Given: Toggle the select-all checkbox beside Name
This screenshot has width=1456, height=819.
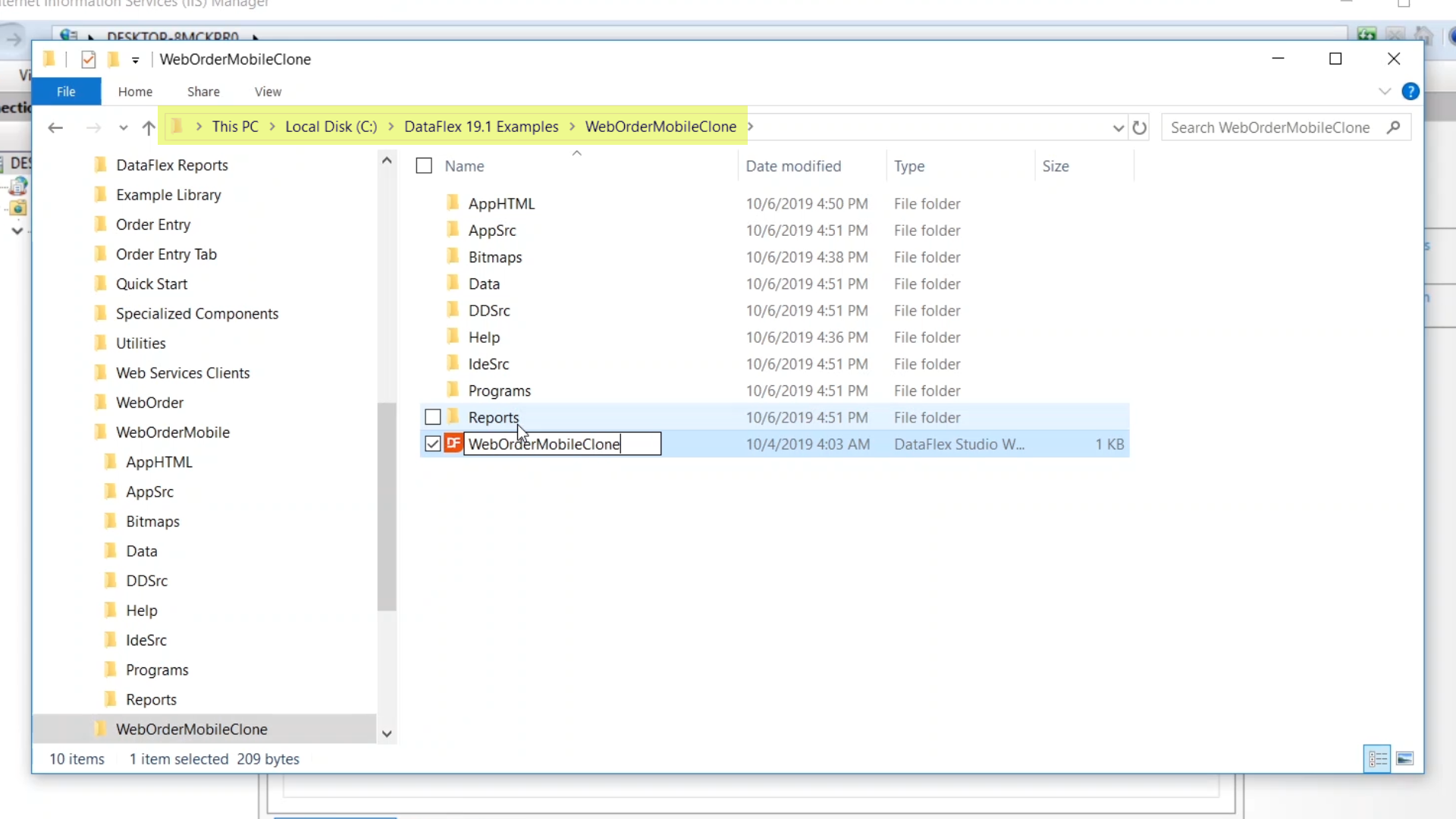Looking at the screenshot, I should tap(424, 166).
